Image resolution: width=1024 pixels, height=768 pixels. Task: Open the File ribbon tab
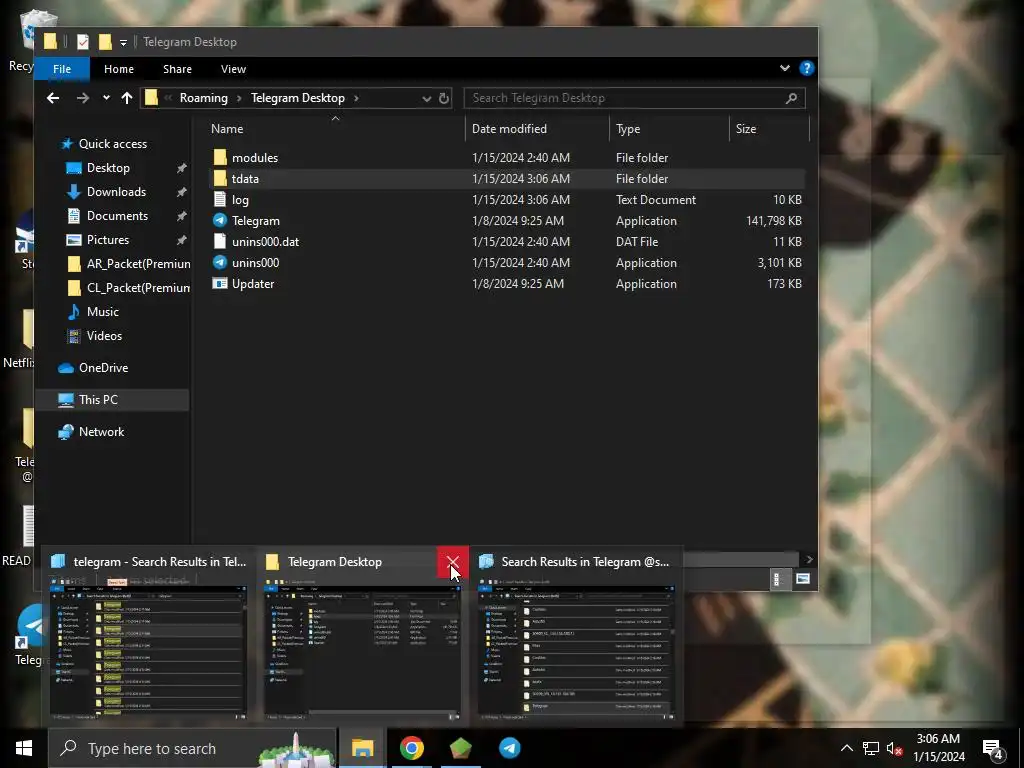62,69
